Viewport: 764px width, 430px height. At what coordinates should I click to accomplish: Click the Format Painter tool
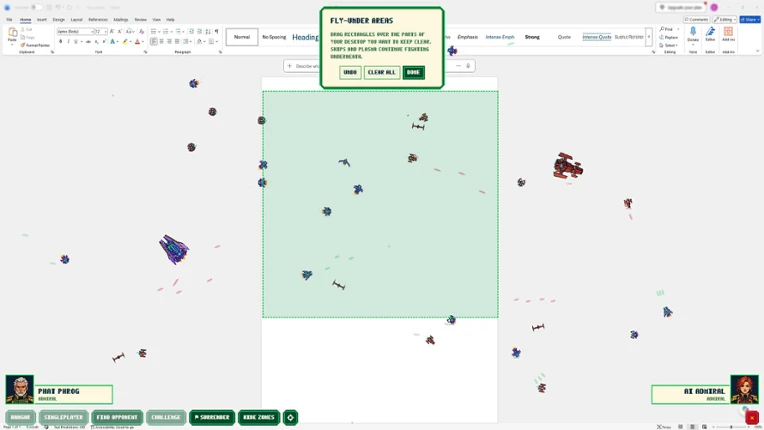click(x=36, y=45)
